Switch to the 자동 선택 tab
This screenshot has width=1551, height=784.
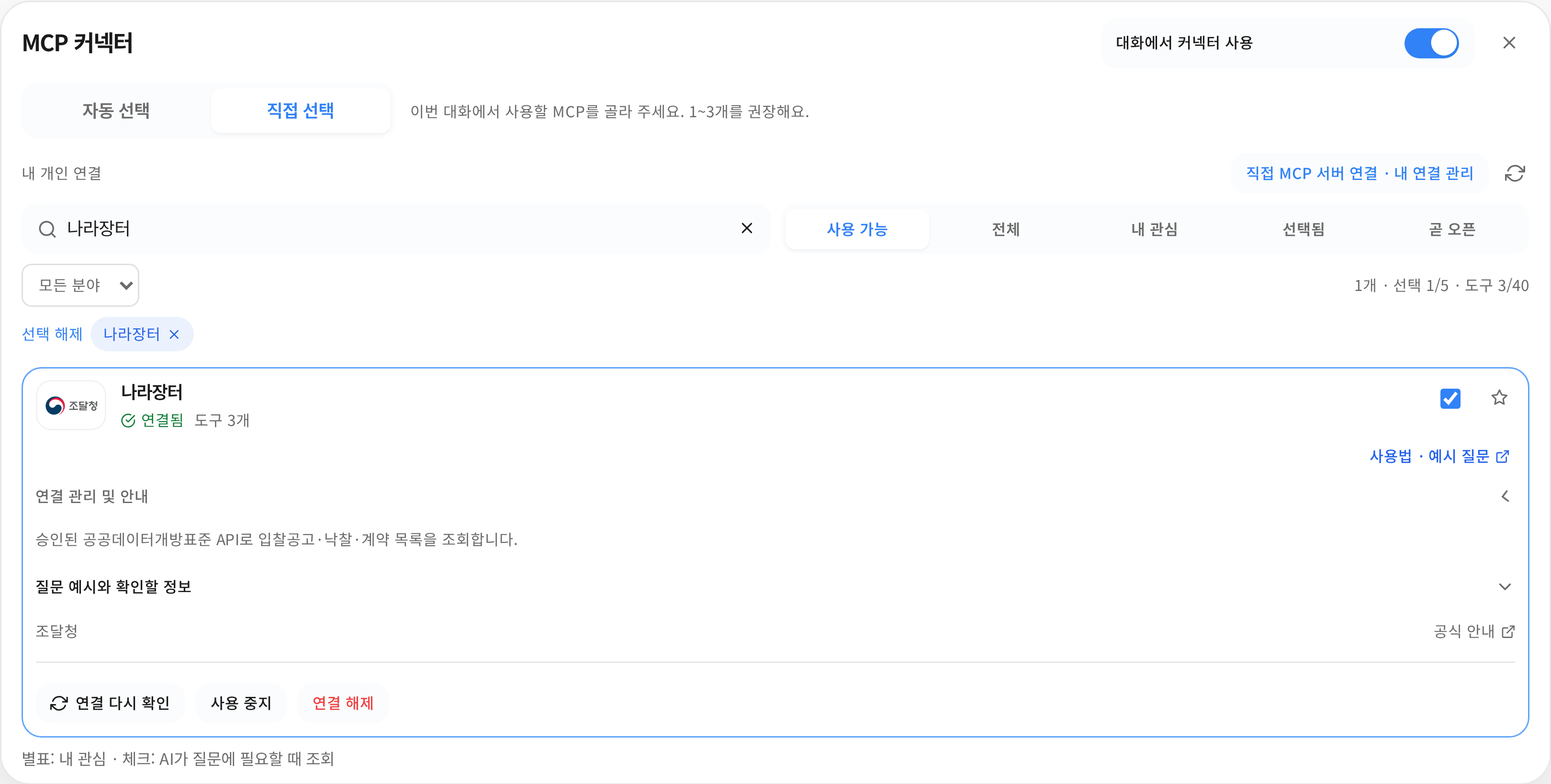pos(116,111)
